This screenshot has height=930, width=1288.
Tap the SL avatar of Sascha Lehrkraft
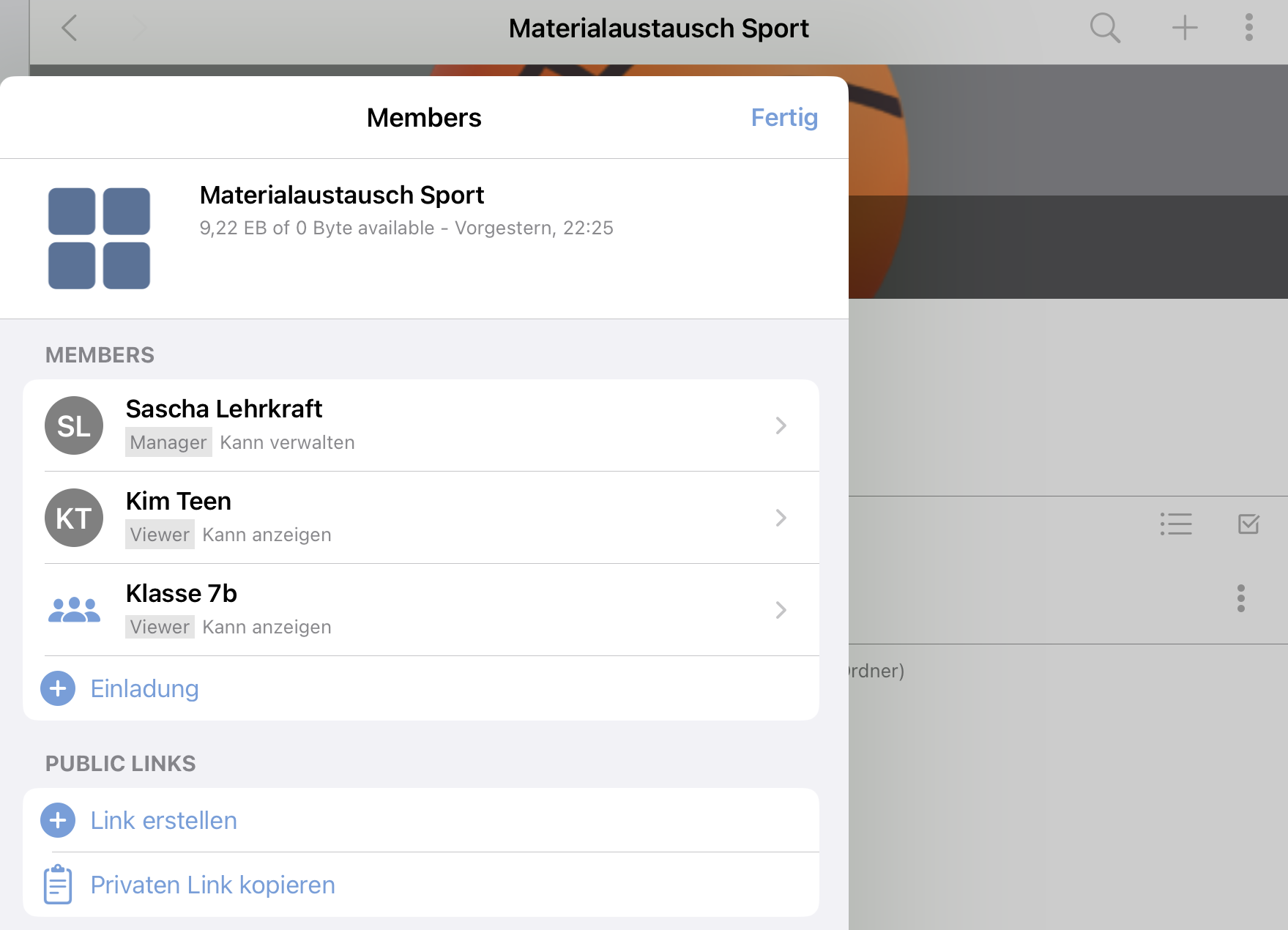click(74, 425)
